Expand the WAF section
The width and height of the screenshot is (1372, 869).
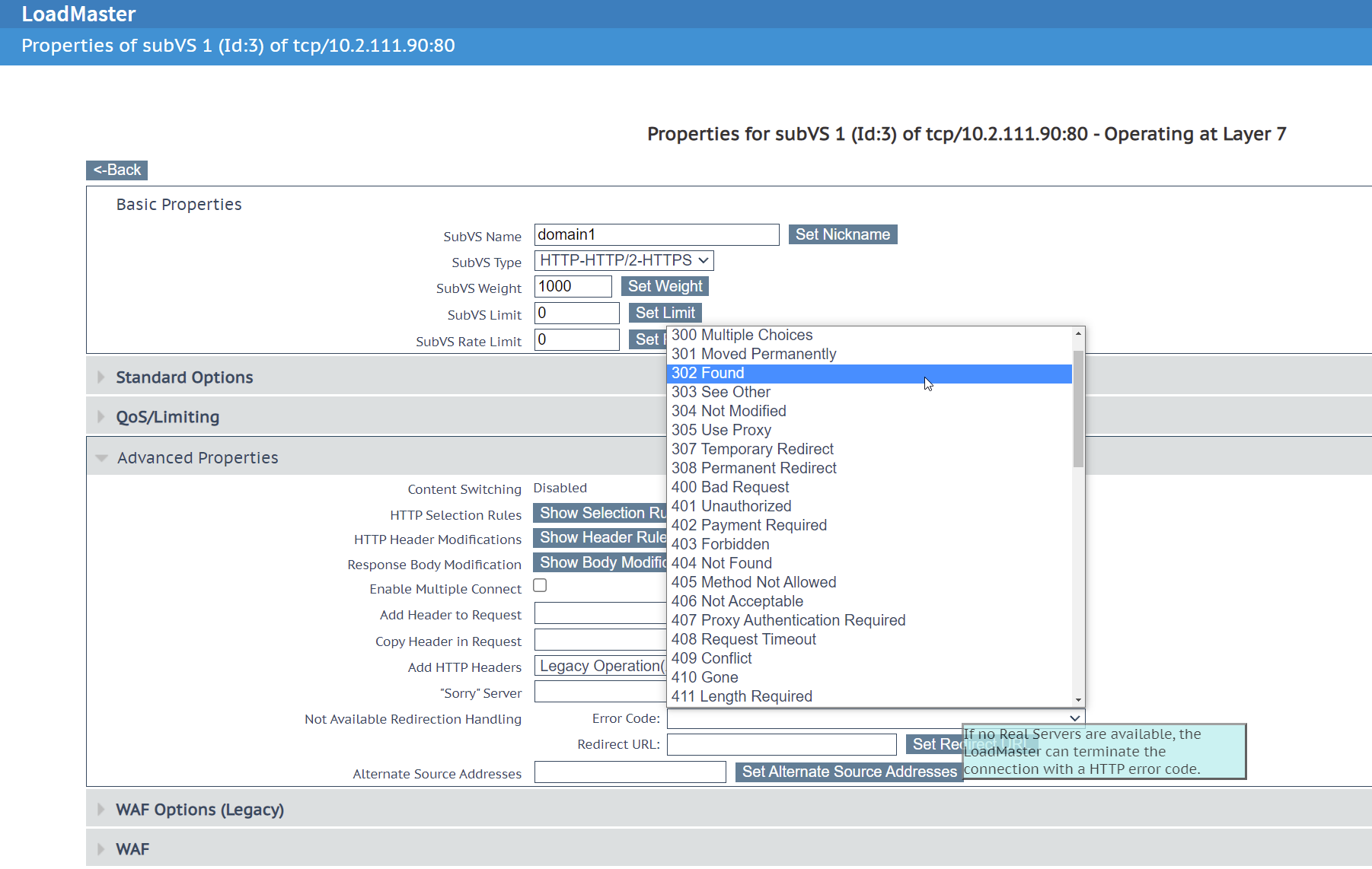click(132, 849)
